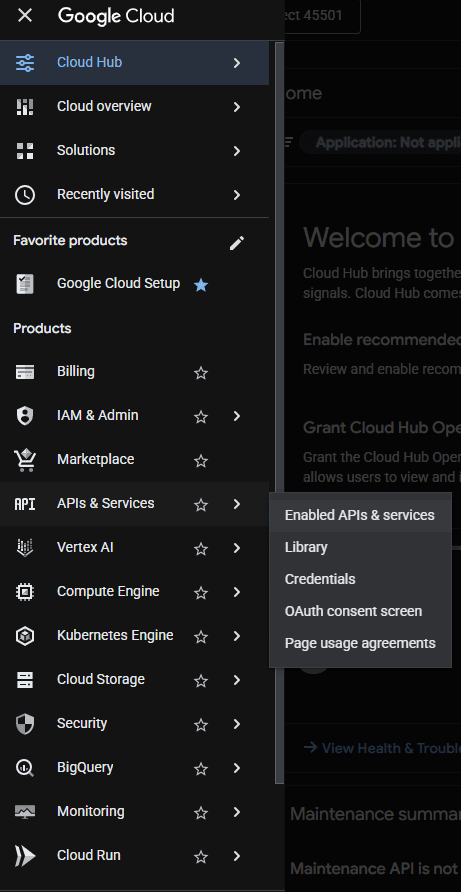Open the Security product label

coord(82,724)
